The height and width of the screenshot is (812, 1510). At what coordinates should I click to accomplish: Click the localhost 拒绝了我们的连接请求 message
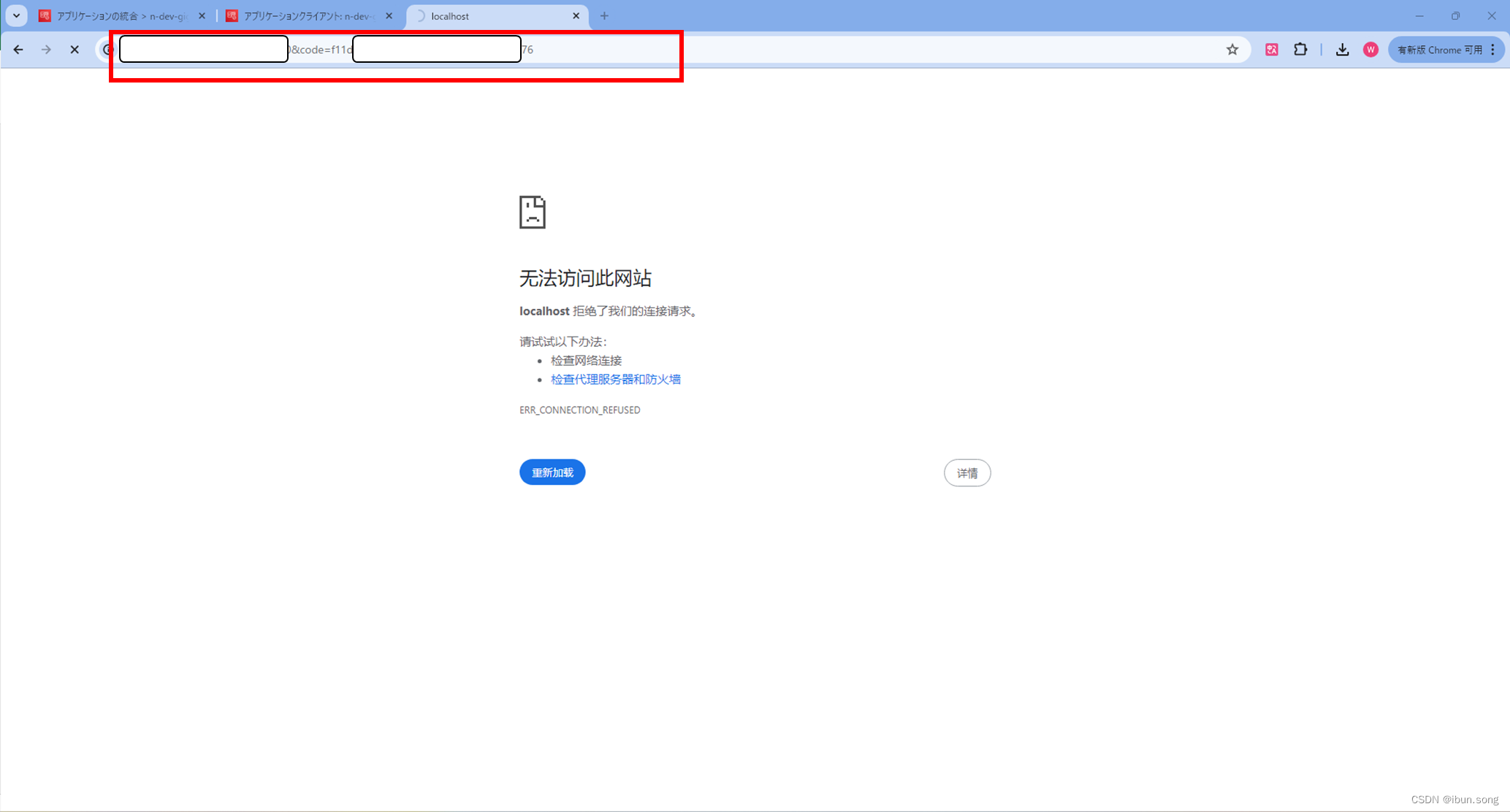609,311
